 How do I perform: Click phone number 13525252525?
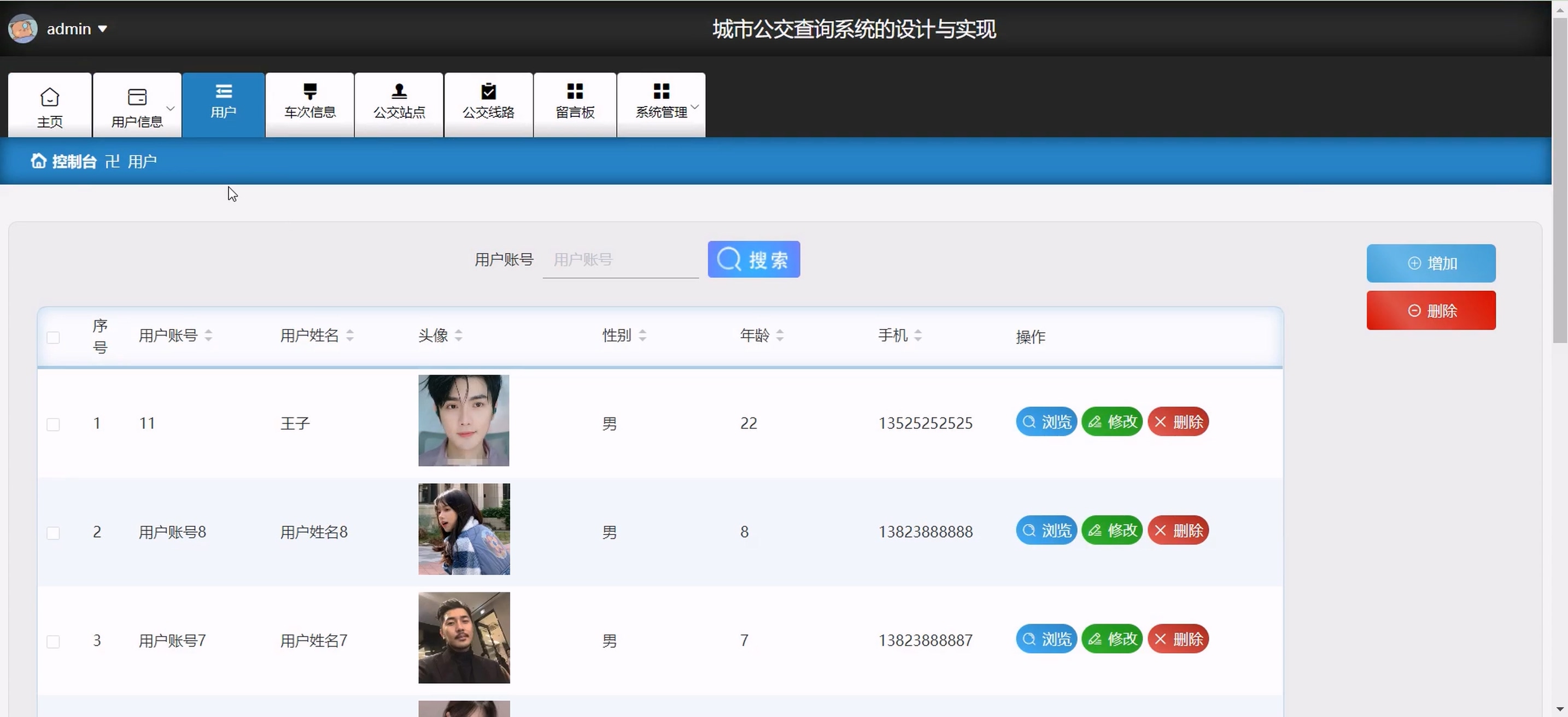click(x=925, y=423)
